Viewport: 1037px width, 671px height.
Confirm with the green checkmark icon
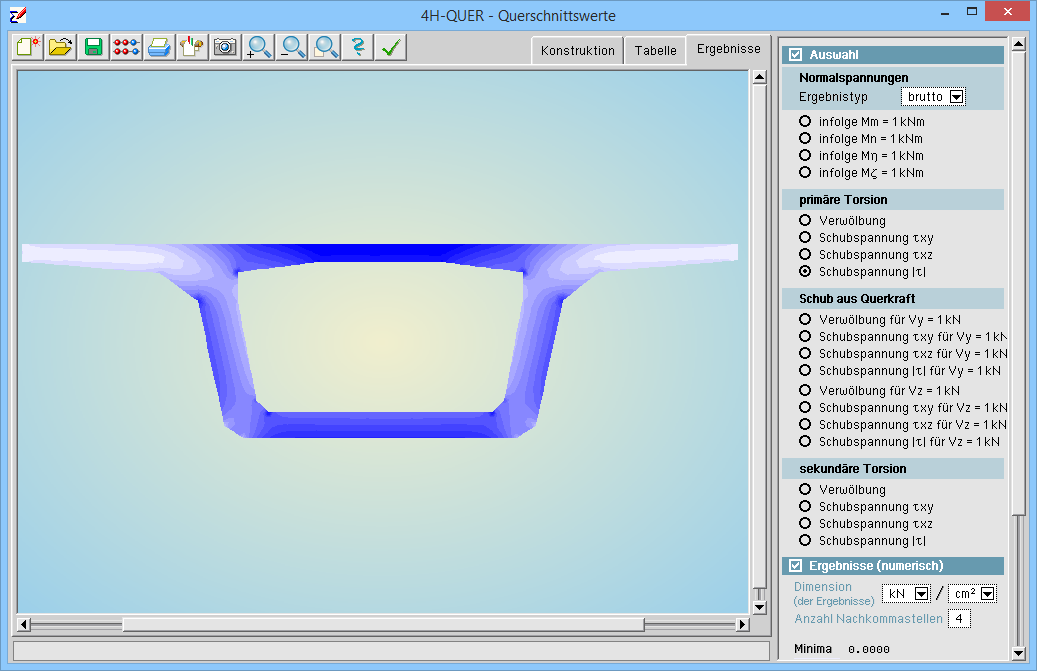click(391, 47)
